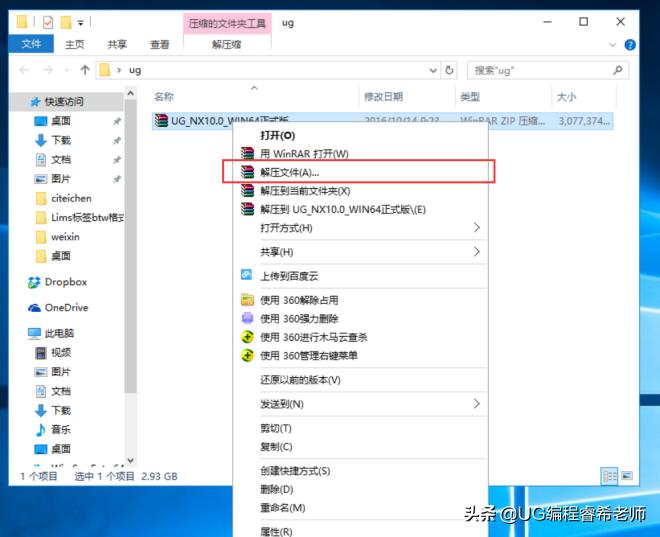660x537 pixels.
Task: Expand the 打开方式(H) submenu arrow
Action: tap(476, 228)
